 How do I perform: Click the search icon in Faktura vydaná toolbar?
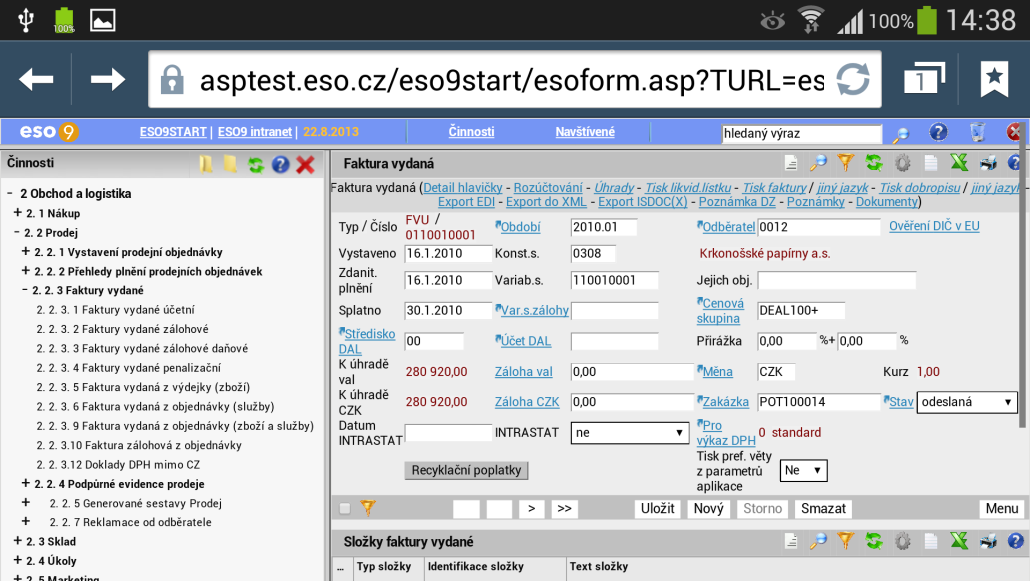click(x=818, y=163)
